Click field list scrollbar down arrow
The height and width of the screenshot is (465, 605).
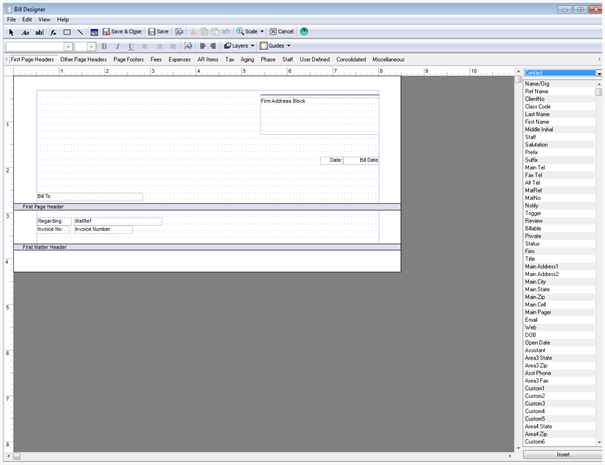pos(599,442)
